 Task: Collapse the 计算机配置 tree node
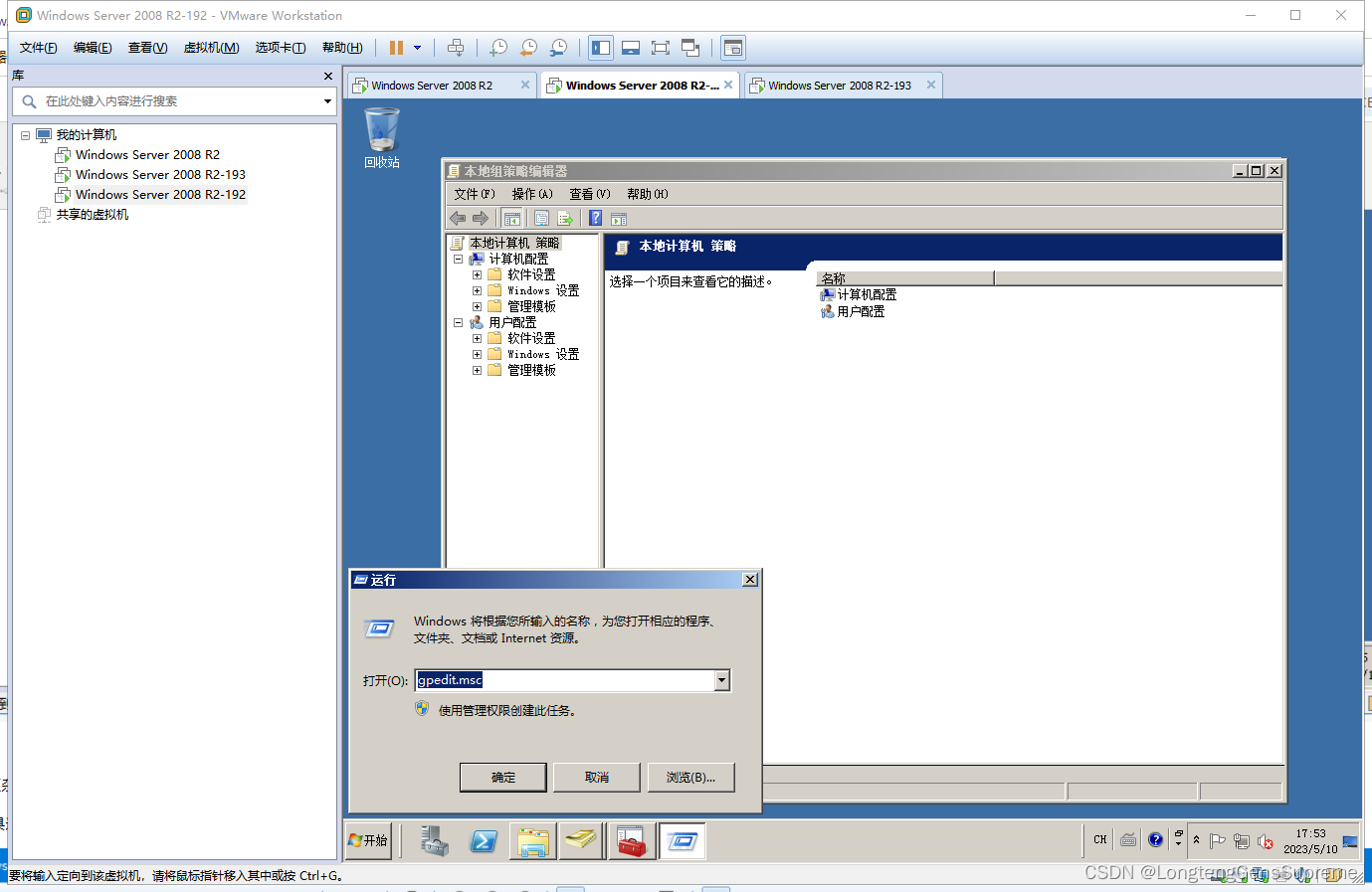(x=459, y=259)
